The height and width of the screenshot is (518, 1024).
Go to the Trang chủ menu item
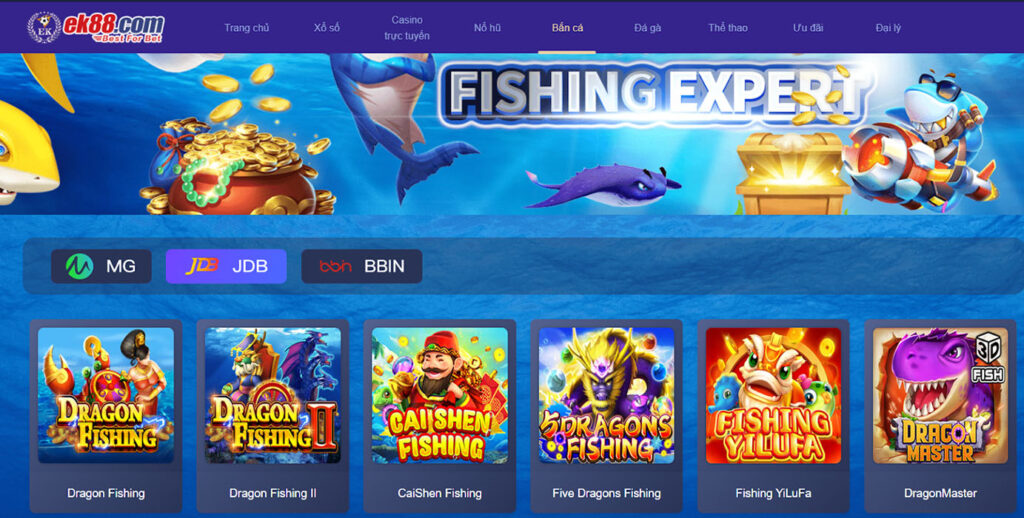coord(246,28)
